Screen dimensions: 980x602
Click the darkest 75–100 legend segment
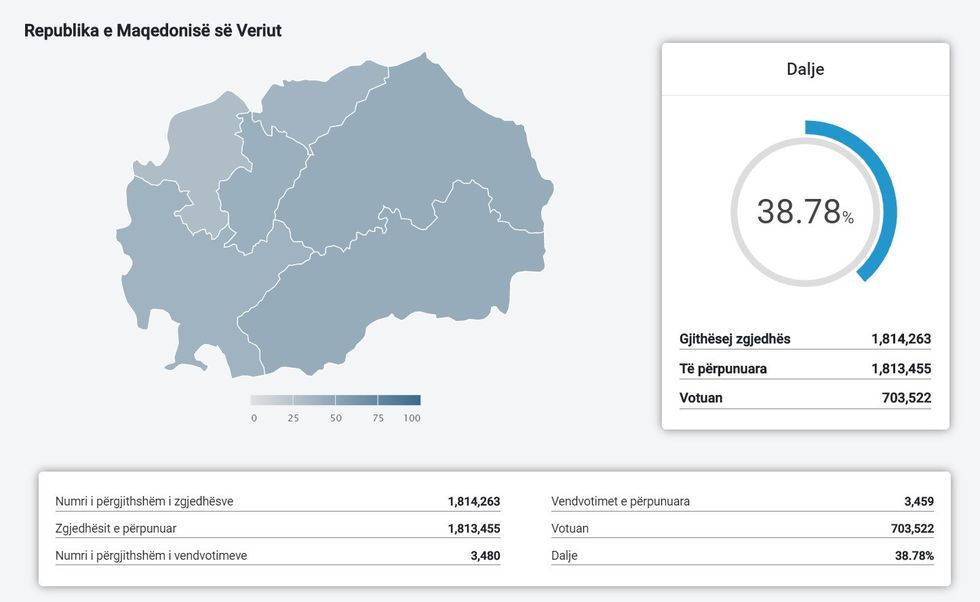pyautogui.click(x=399, y=400)
